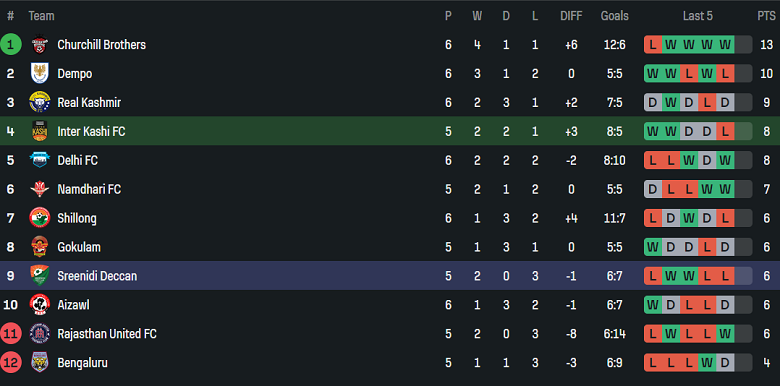Sort by the DIFF column header

click(x=571, y=16)
